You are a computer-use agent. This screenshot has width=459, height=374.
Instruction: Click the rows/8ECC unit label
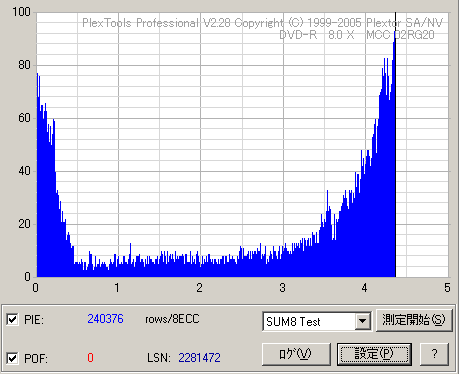172,319
